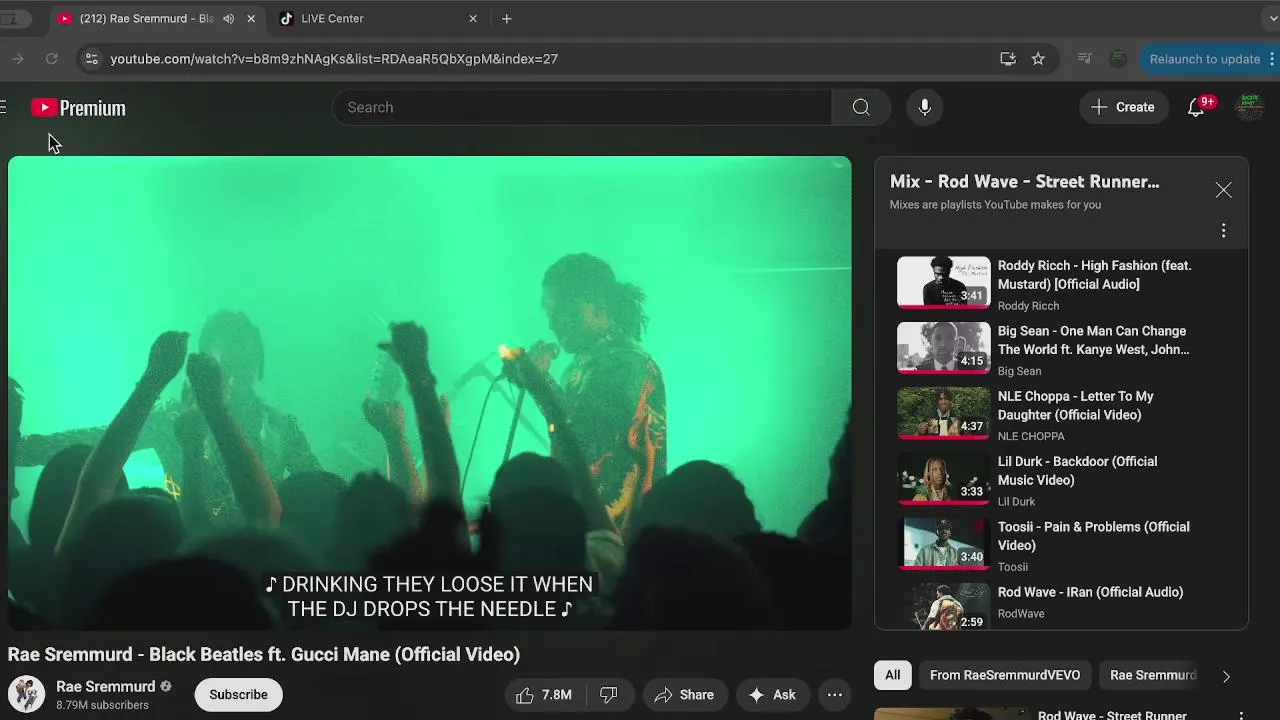Click the video player to pause
The width and height of the screenshot is (1280, 720).
(430, 393)
